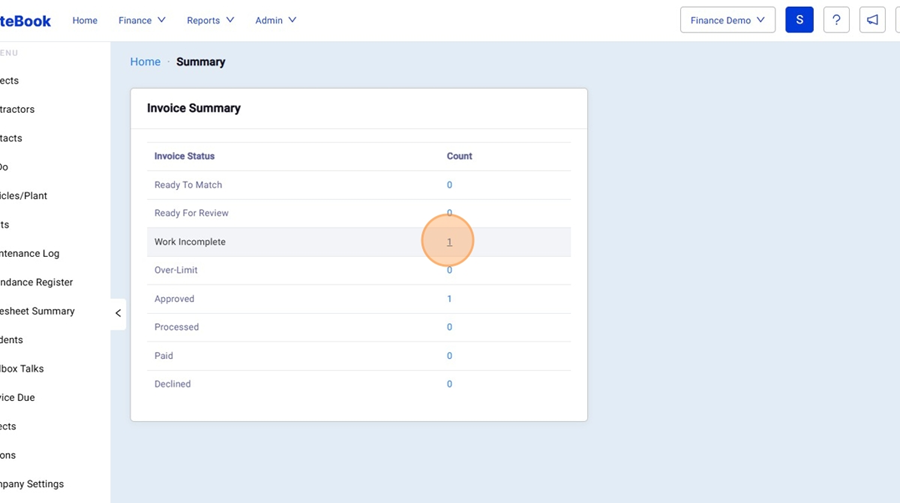Collapse the sidebar with the arrow handle
This screenshot has height=503, width=900.
pyautogui.click(x=118, y=313)
